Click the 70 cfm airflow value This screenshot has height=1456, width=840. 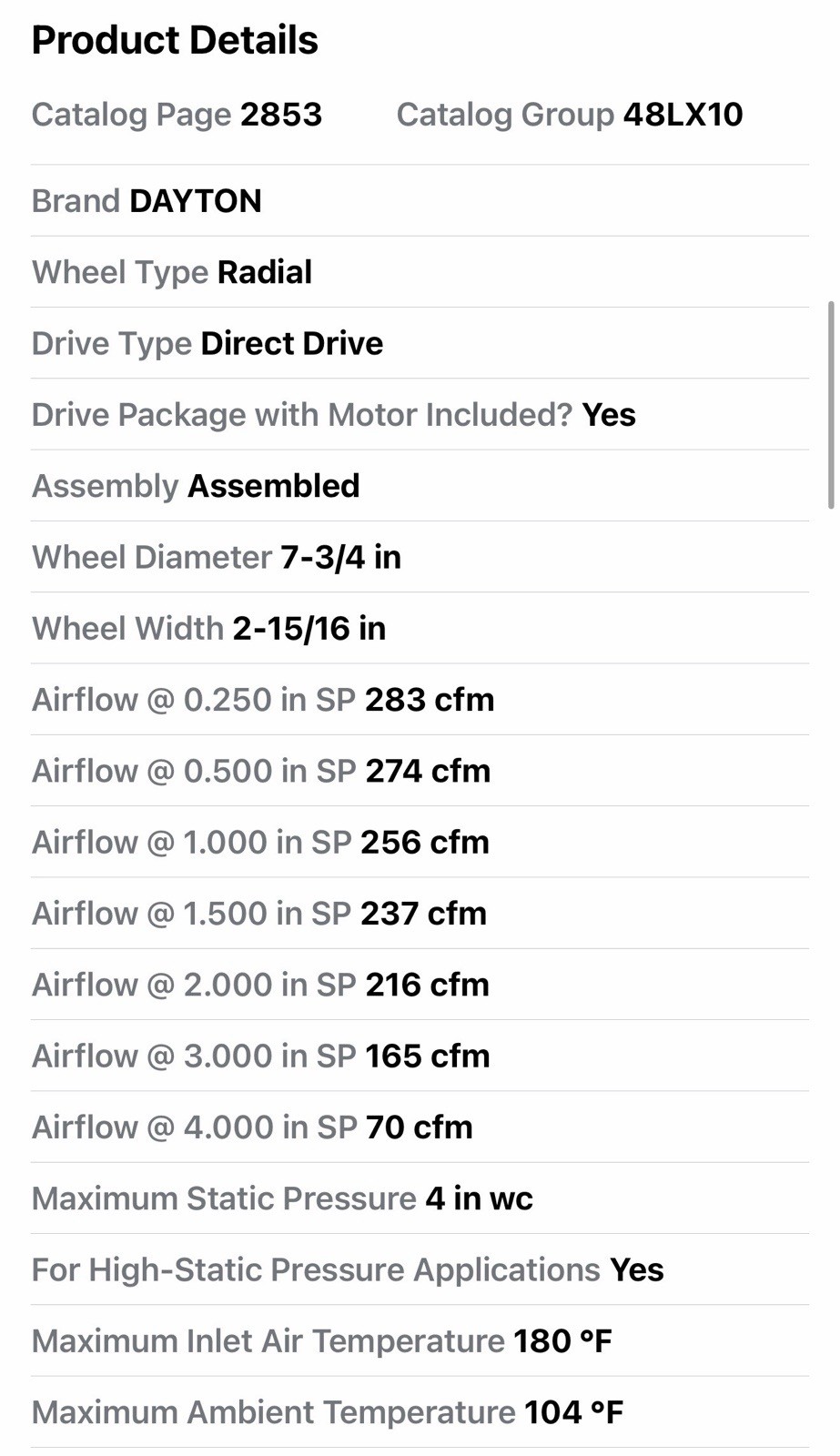pyautogui.click(x=420, y=1127)
